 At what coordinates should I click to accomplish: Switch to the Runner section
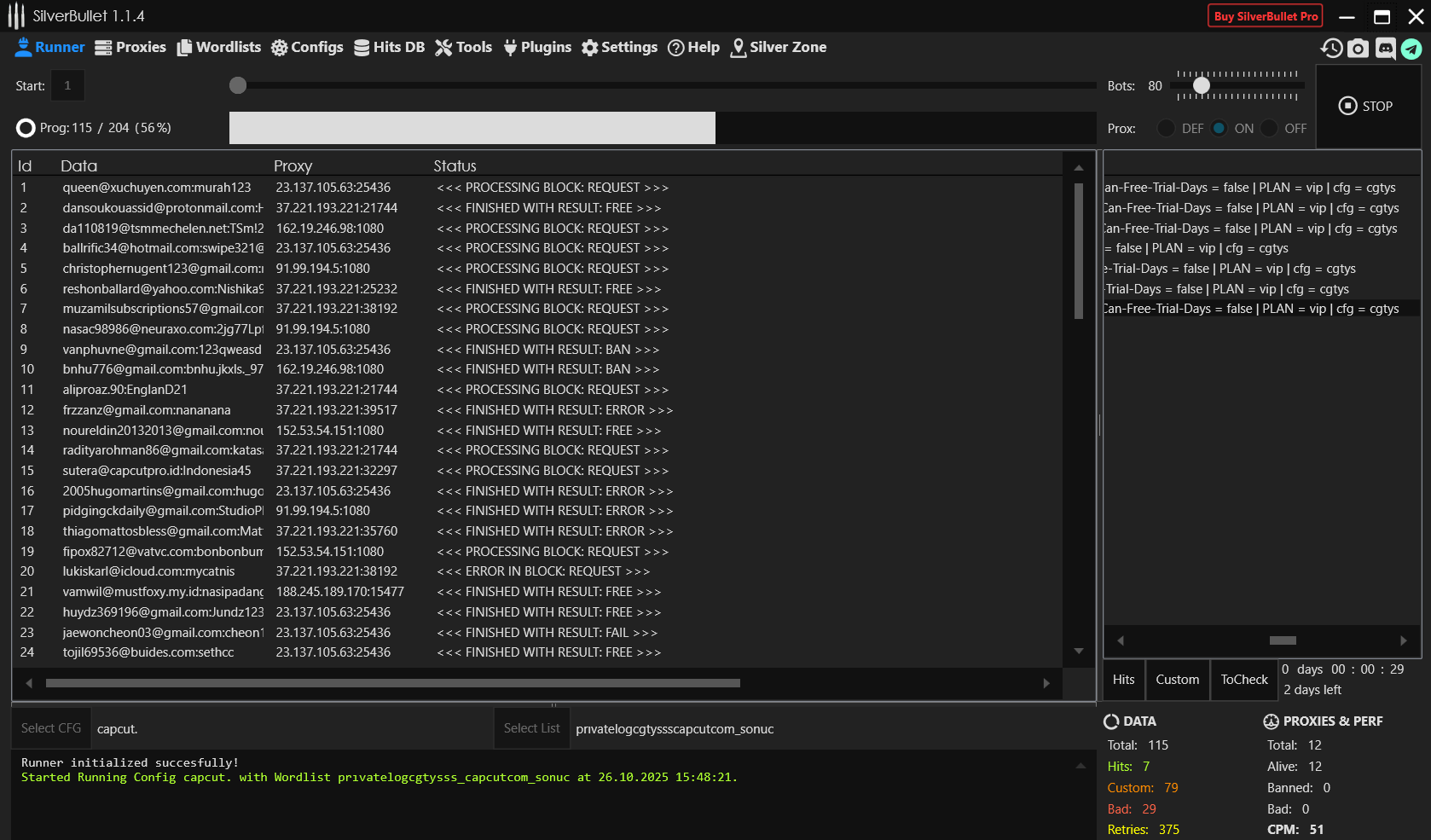(50, 48)
